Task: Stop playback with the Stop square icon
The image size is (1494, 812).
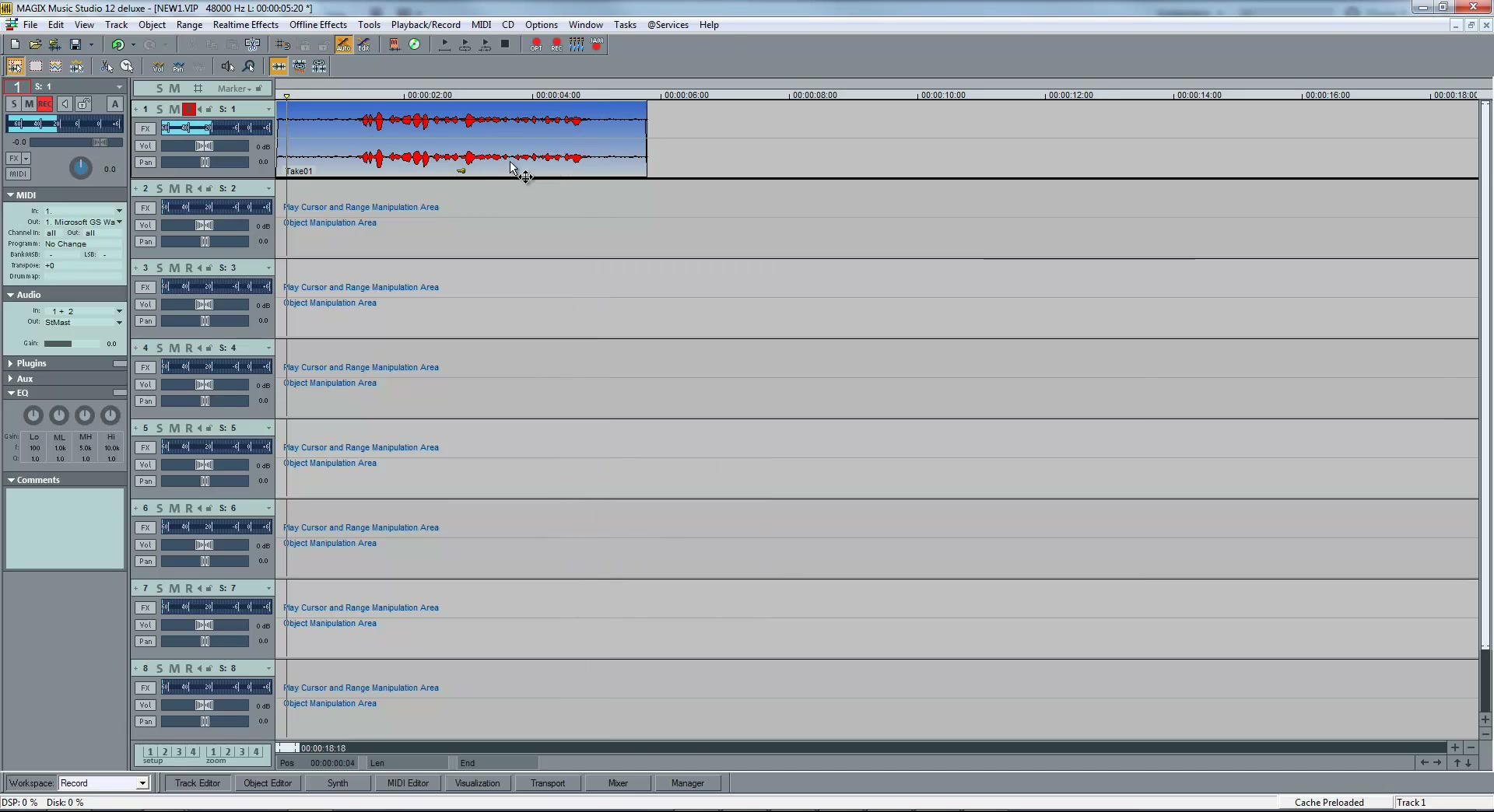Action: [x=505, y=44]
